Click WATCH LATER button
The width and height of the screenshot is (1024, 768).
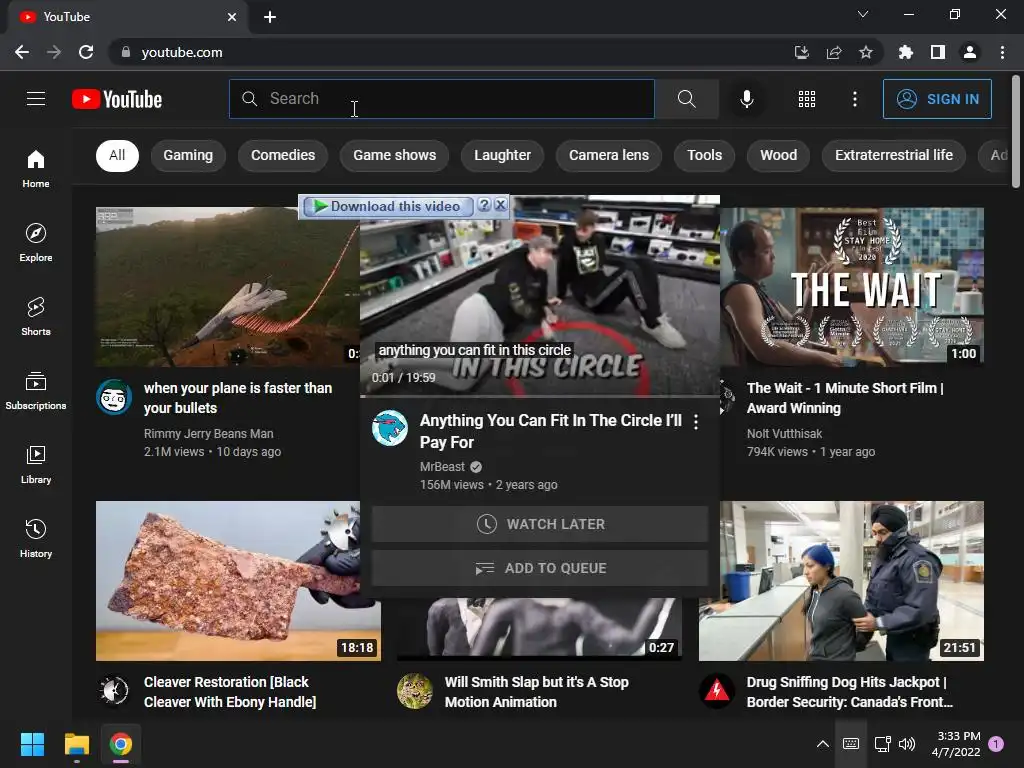pos(540,524)
